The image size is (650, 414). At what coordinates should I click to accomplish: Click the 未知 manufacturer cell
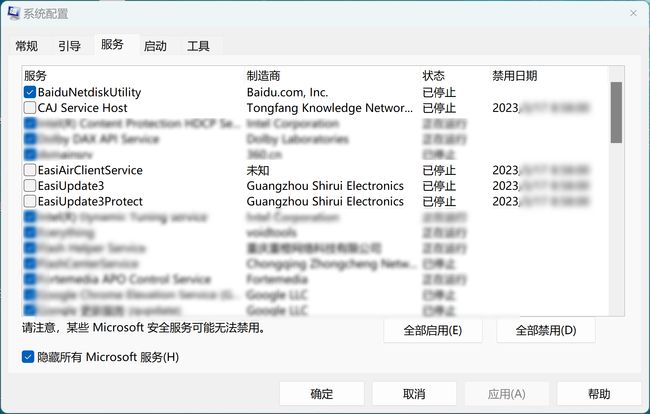tap(258, 170)
